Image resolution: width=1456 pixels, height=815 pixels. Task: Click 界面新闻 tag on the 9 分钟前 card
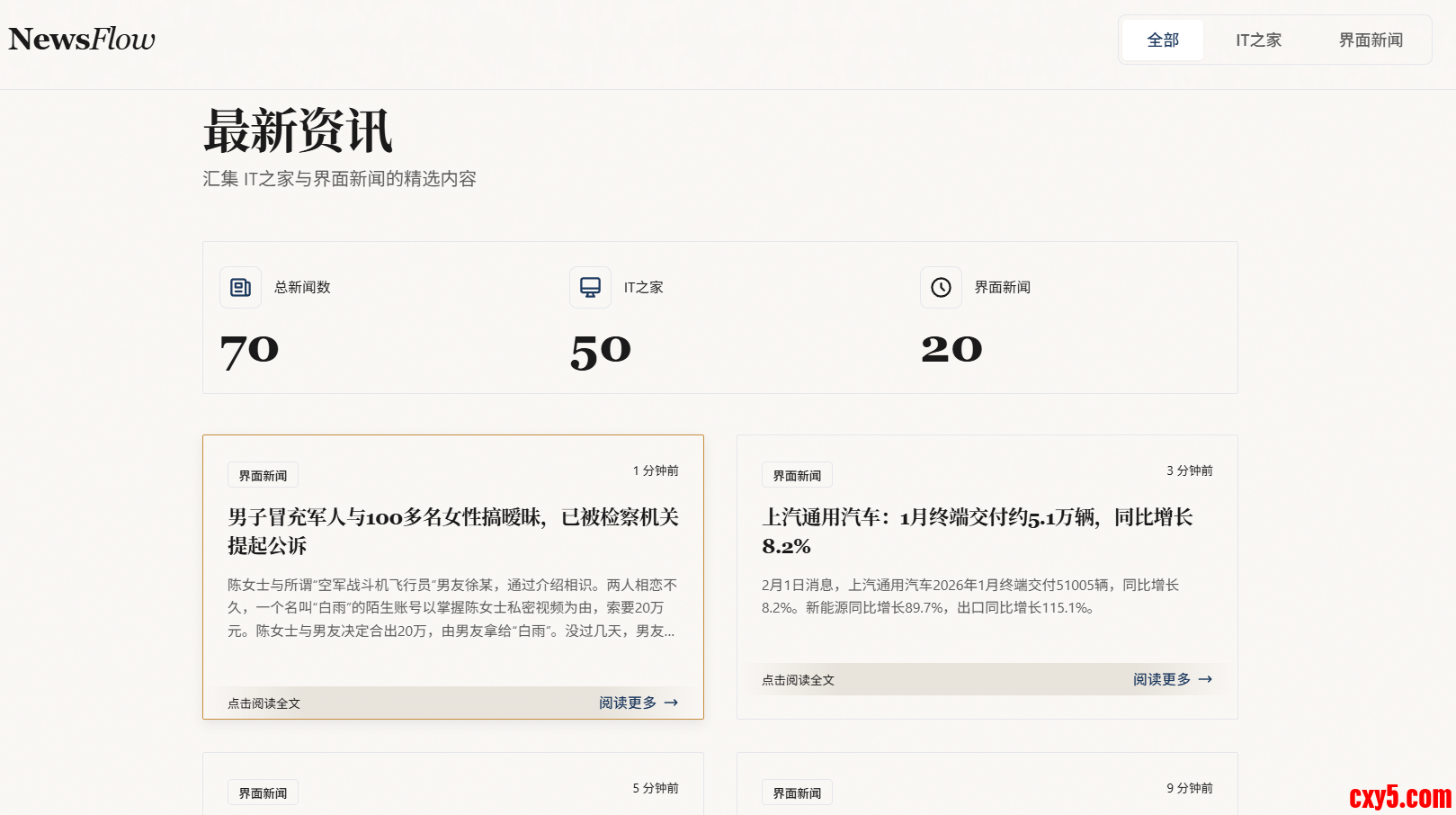point(797,793)
